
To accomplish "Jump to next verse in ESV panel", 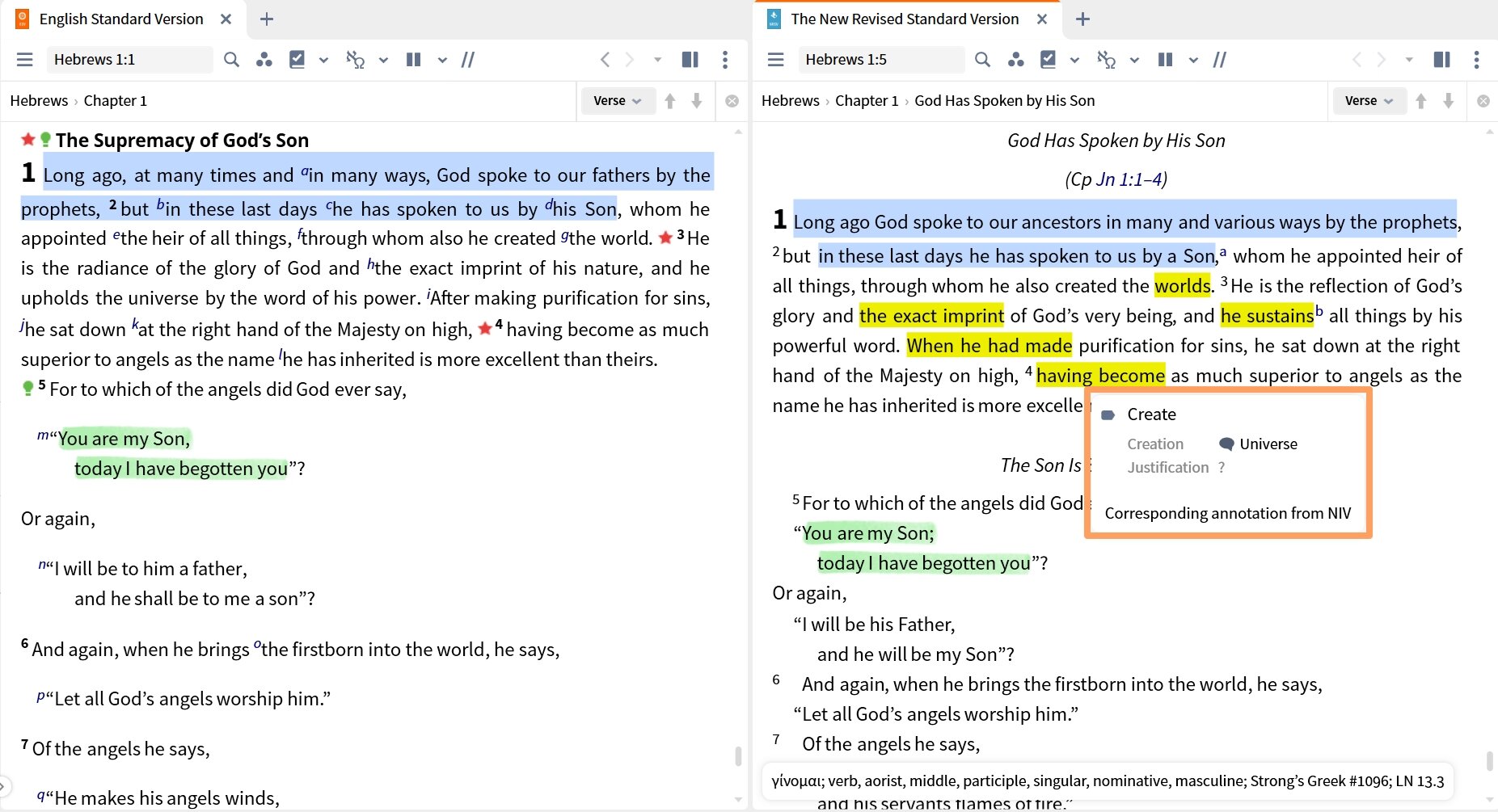I will coord(697,101).
